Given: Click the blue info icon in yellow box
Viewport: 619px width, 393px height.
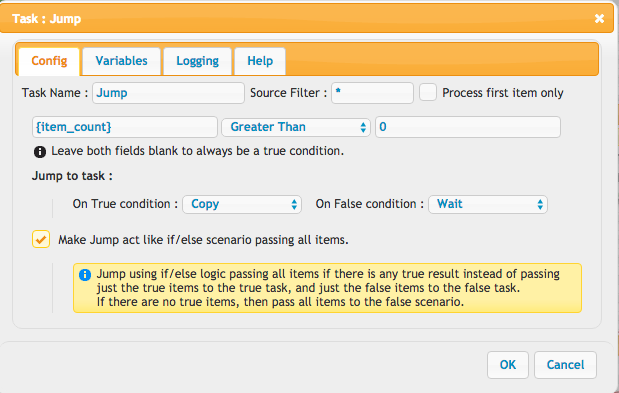Looking at the screenshot, I should point(85,275).
